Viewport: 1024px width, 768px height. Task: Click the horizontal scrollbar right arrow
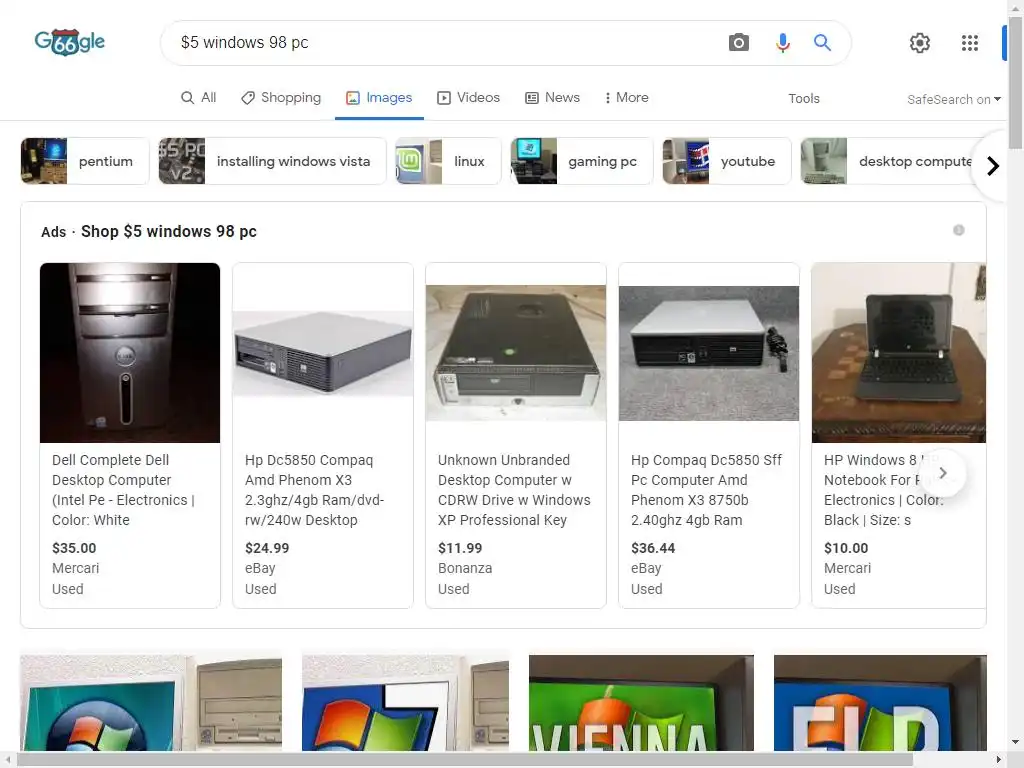[999, 760]
